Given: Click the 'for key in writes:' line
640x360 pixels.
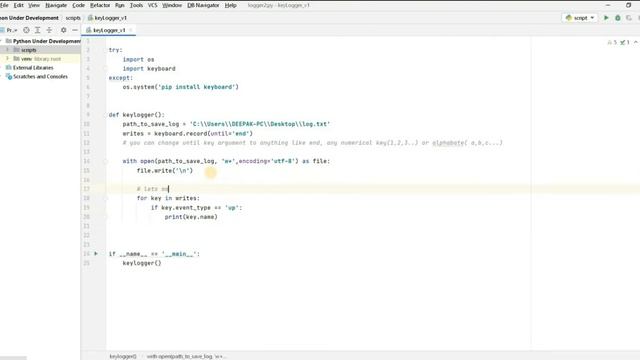Looking at the screenshot, I should pos(168,198).
